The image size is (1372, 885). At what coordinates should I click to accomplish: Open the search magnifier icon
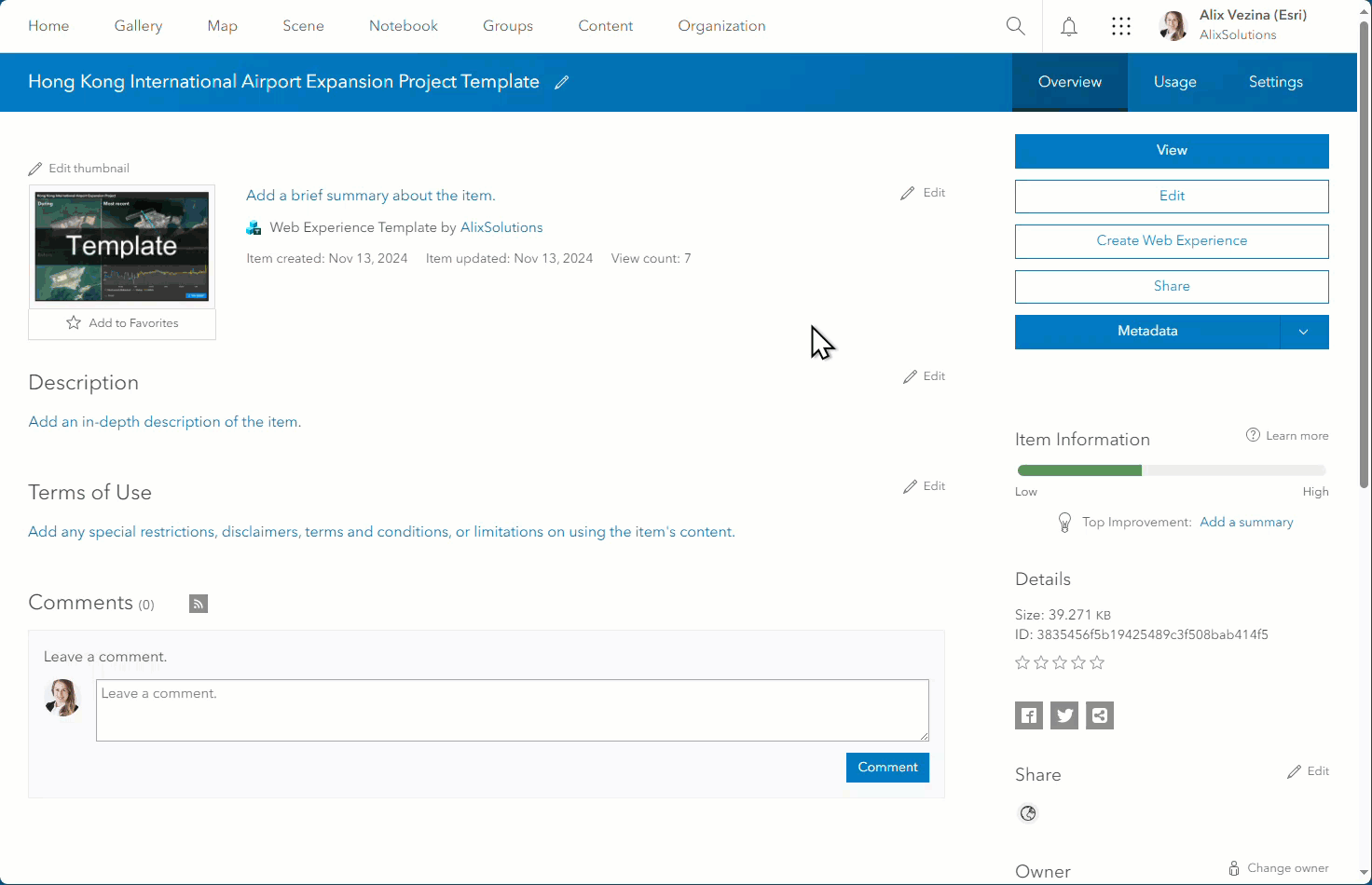(x=1016, y=26)
